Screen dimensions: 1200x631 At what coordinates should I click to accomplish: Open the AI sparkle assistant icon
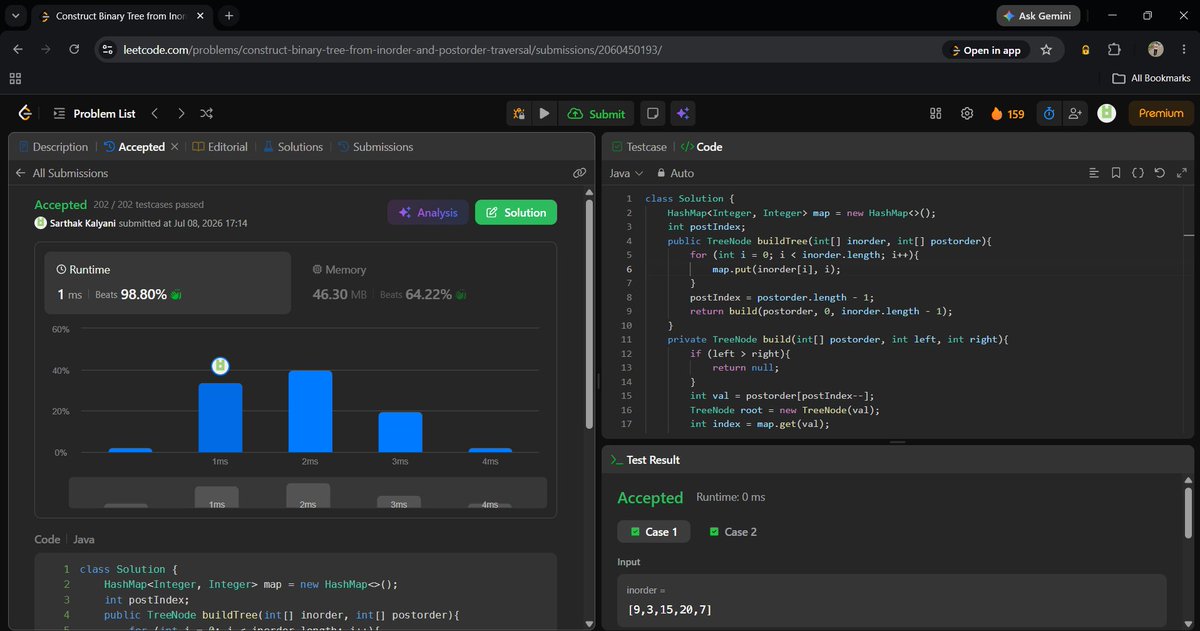coord(682,113)
